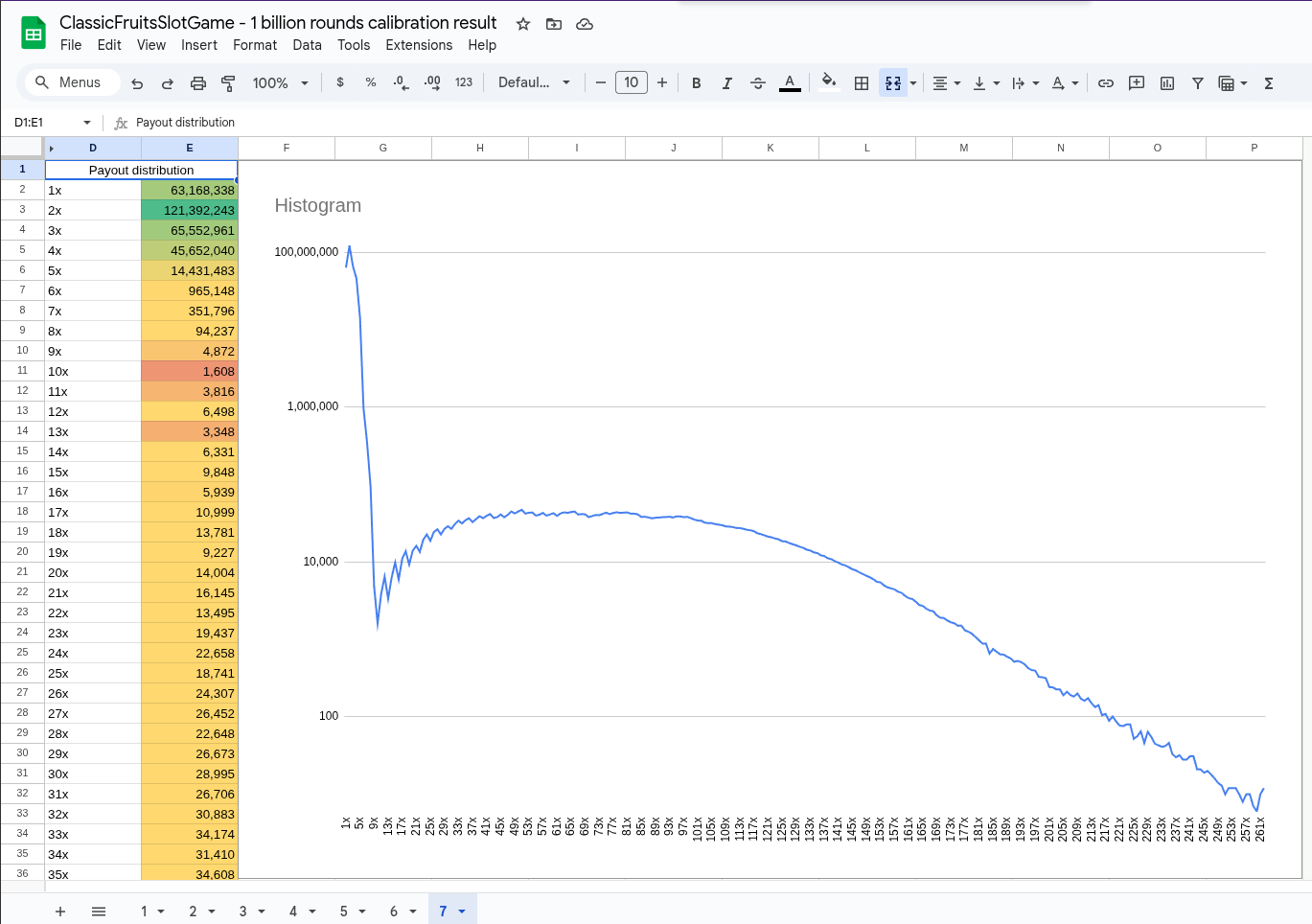Create a filter icon
This screenshot has height=924, width=1312.
point(1198,83)
